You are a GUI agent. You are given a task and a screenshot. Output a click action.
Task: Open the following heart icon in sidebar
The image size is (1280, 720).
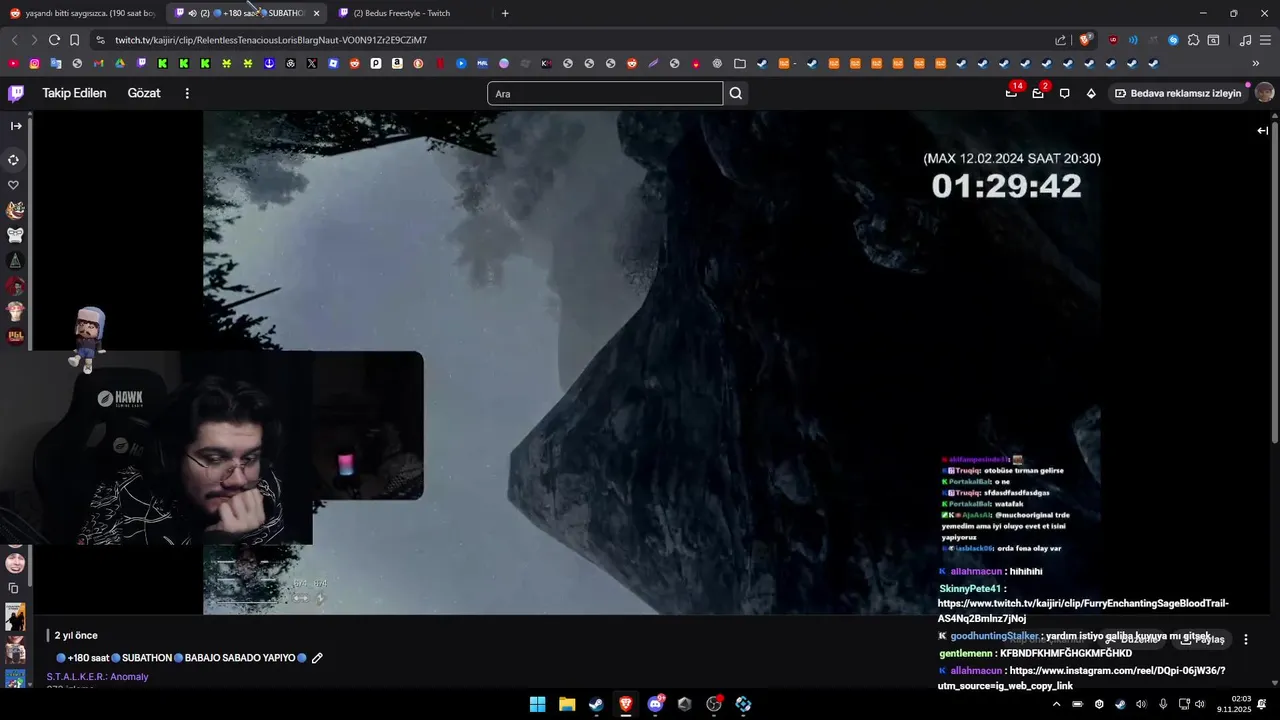pos(14,185)
